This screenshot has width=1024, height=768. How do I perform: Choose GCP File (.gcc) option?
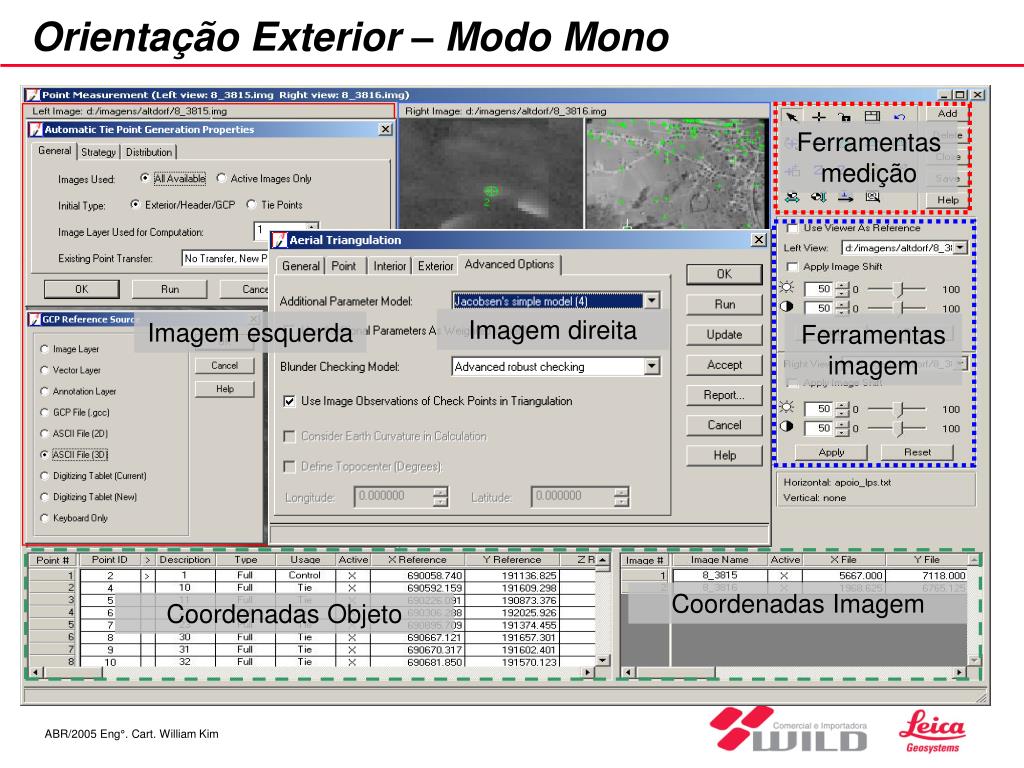pos(44,412)
